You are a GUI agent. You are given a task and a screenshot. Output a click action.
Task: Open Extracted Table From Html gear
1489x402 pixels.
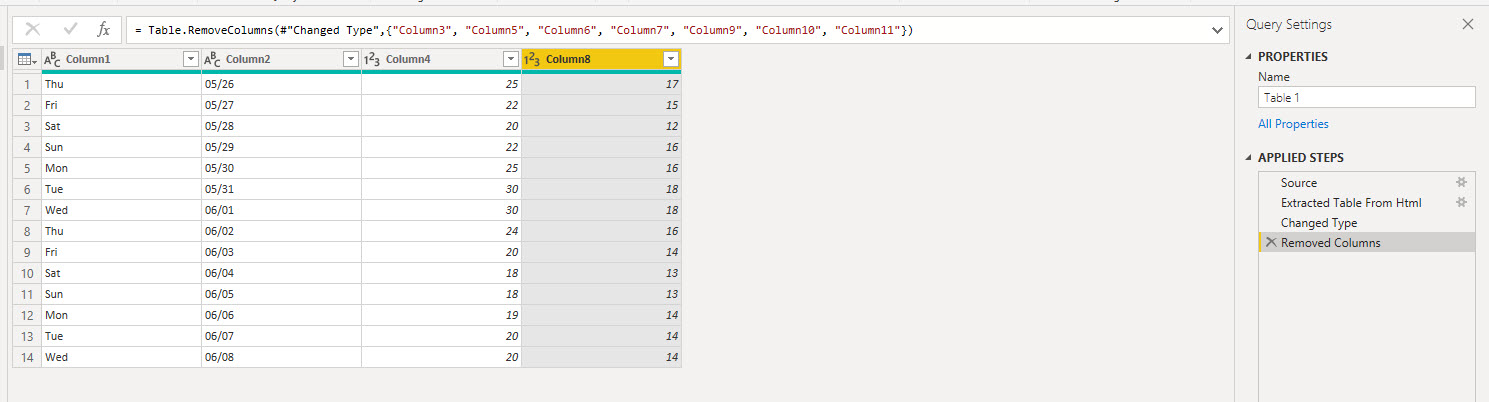click(x=1461, y=202)
